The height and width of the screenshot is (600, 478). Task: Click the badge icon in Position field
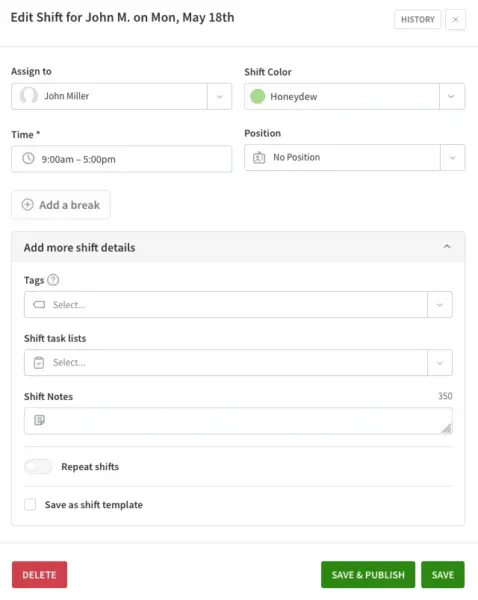pos(259,157)
